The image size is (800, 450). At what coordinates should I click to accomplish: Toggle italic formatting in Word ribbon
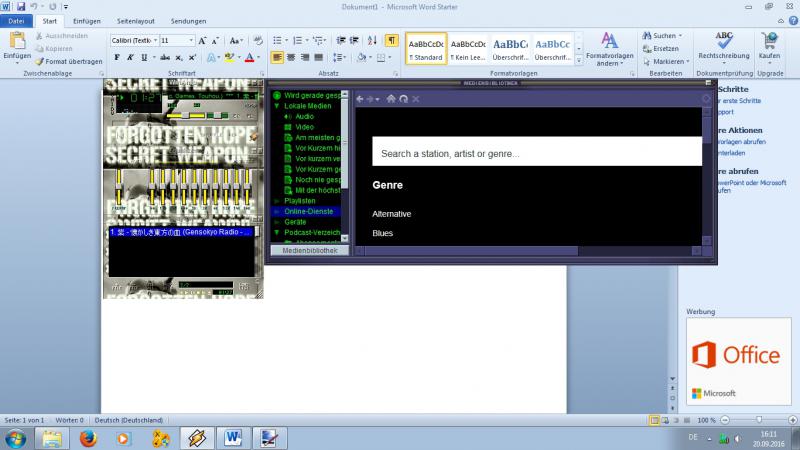click(x=130, y=58)
